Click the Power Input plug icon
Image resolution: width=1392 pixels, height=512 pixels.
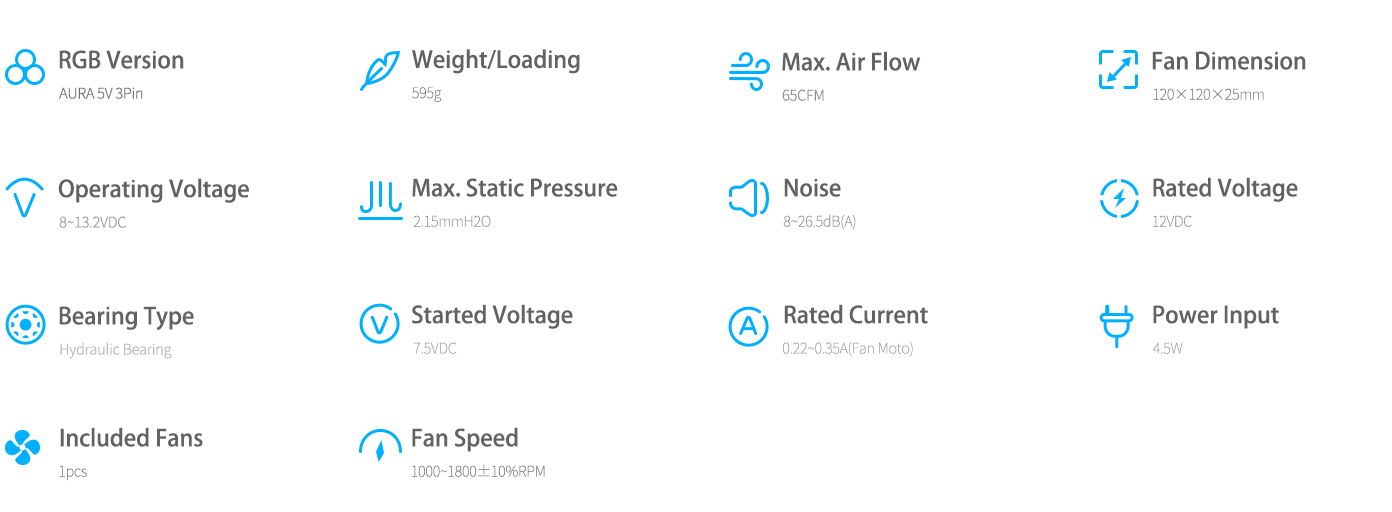pyautogui.click(x=1116, y=326)
